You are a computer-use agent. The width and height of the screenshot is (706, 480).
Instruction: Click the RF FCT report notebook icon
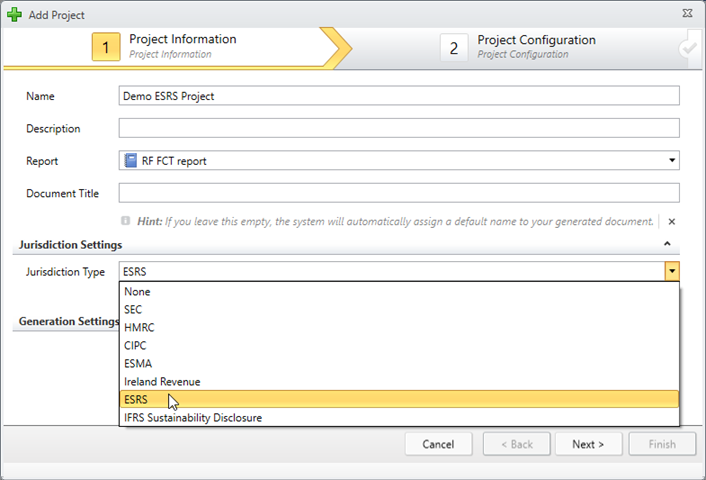click(131, 160)
